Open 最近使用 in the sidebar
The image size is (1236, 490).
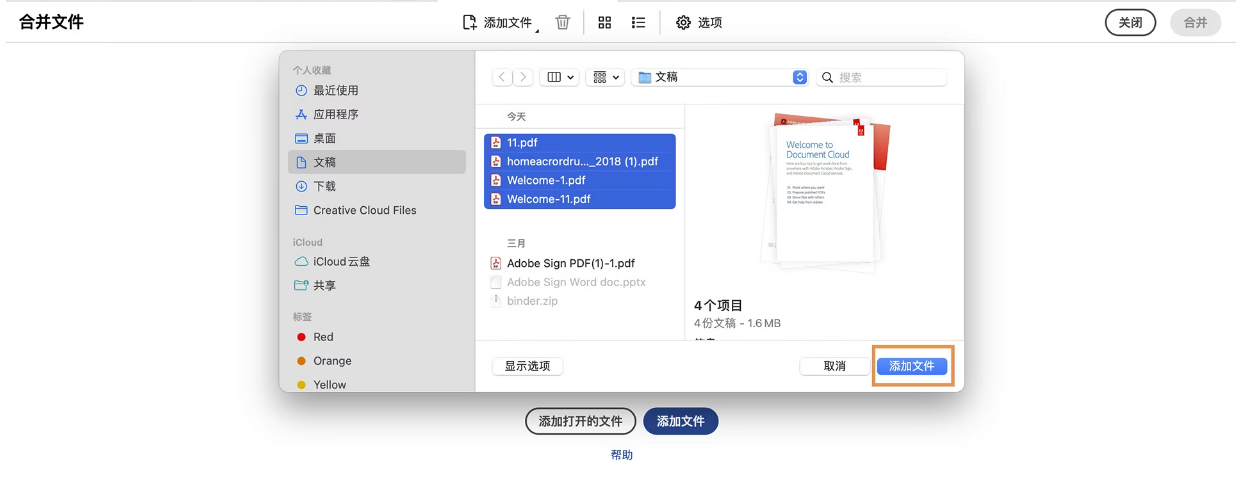335,91
